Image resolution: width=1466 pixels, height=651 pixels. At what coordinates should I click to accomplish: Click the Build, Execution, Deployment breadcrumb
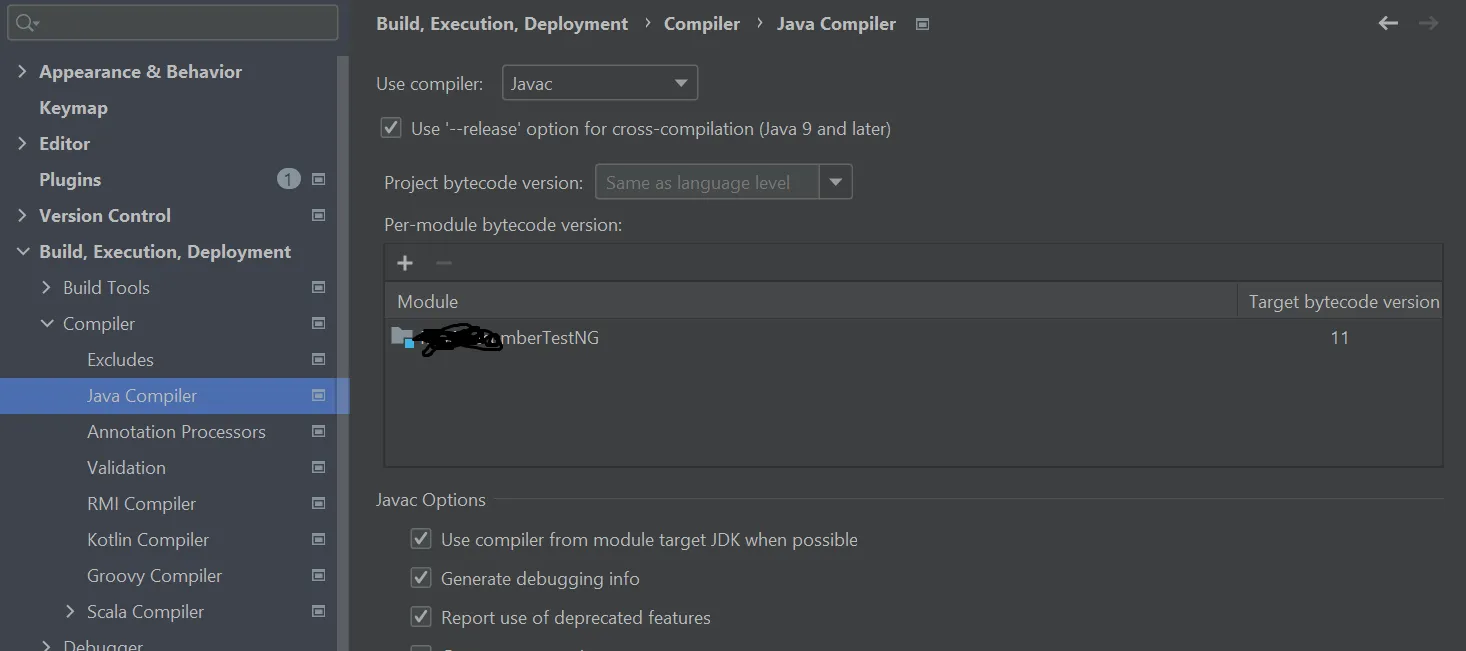point(502,24)
